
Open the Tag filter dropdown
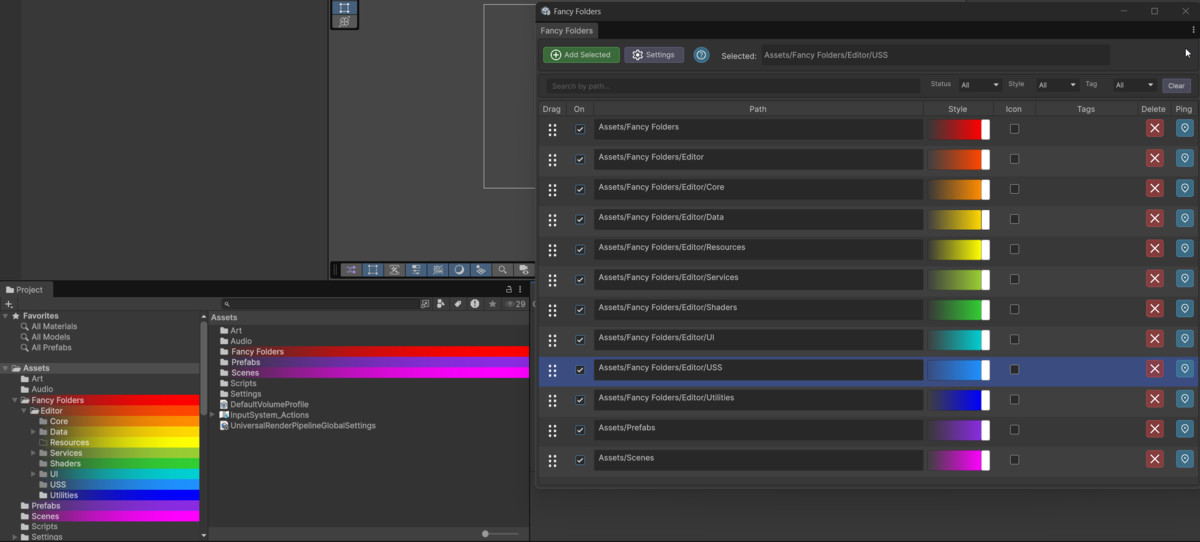tap(1134, 85)
